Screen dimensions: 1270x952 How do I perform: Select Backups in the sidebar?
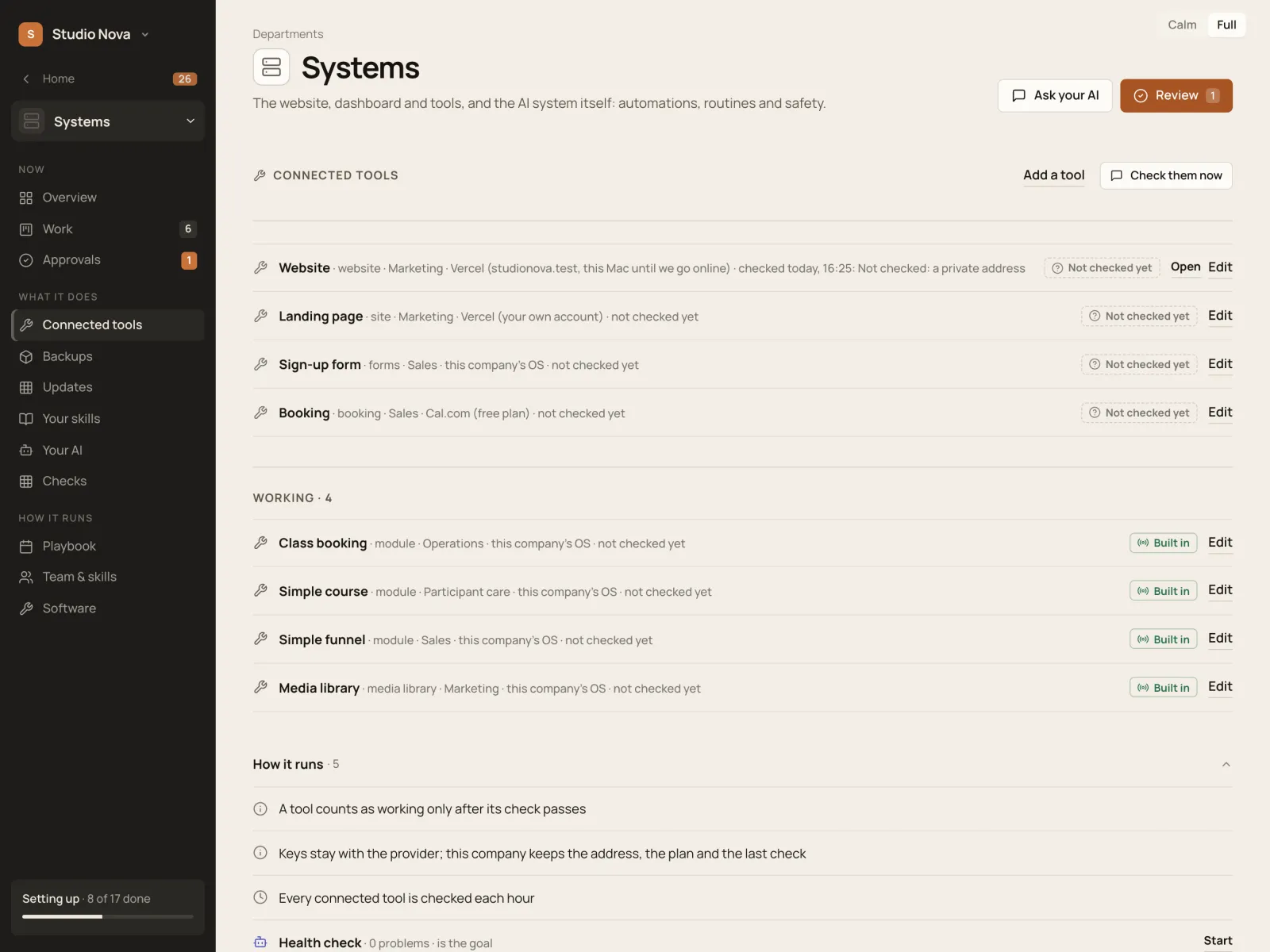108,357
